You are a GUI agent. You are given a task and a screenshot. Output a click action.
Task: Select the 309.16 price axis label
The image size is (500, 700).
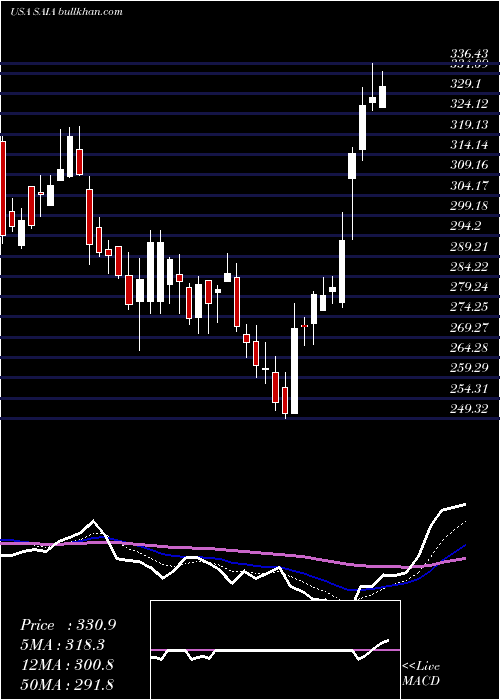point(469,165)
